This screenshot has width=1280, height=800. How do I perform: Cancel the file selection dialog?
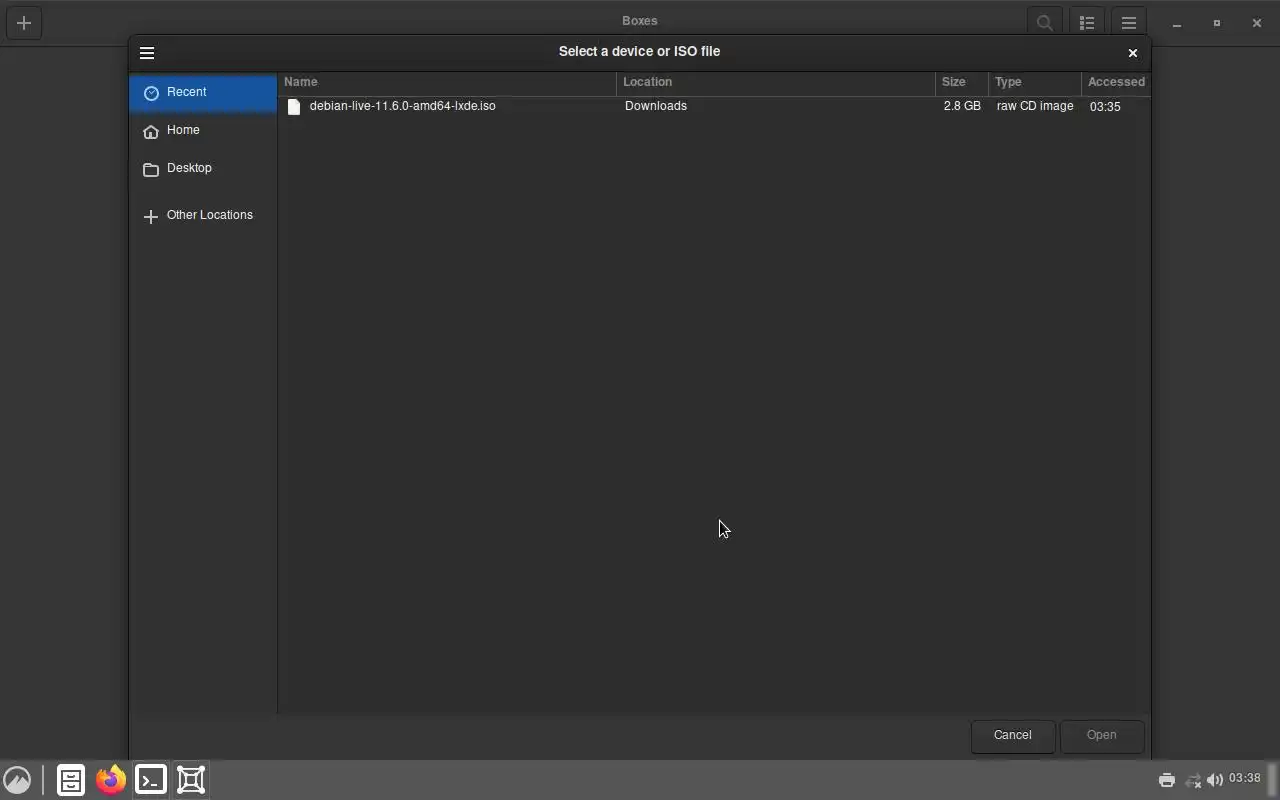coord(1013,736)
